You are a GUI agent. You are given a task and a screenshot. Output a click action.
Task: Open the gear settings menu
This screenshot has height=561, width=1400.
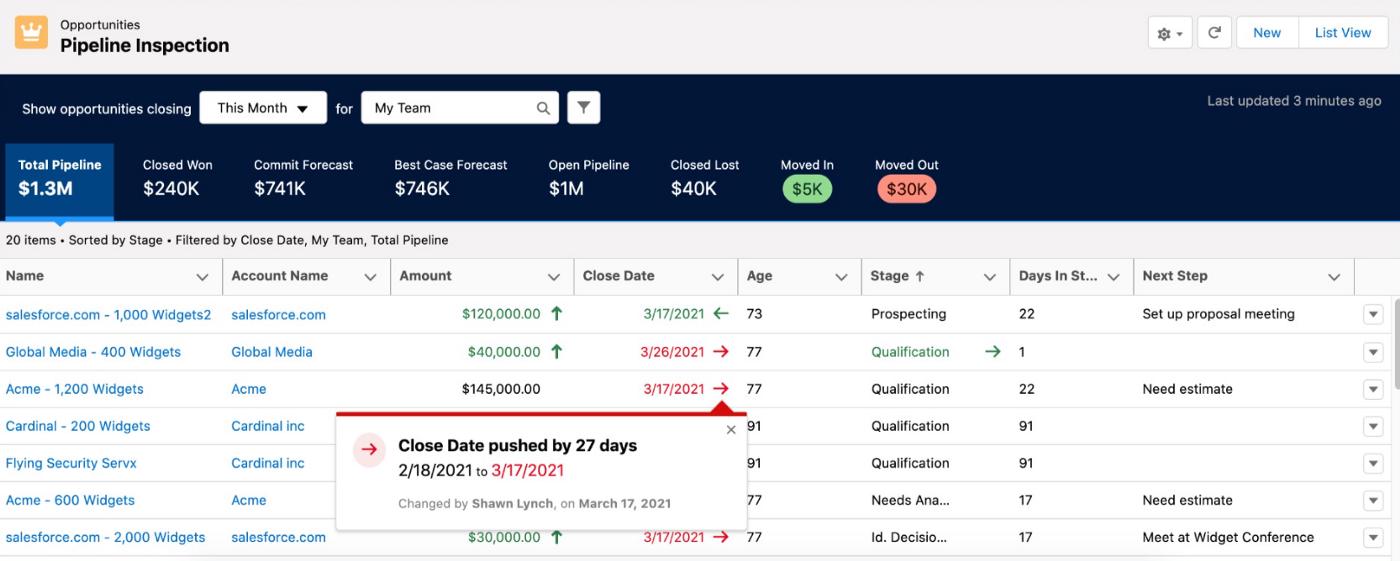pyautogui.click(x=1169, y=34)
